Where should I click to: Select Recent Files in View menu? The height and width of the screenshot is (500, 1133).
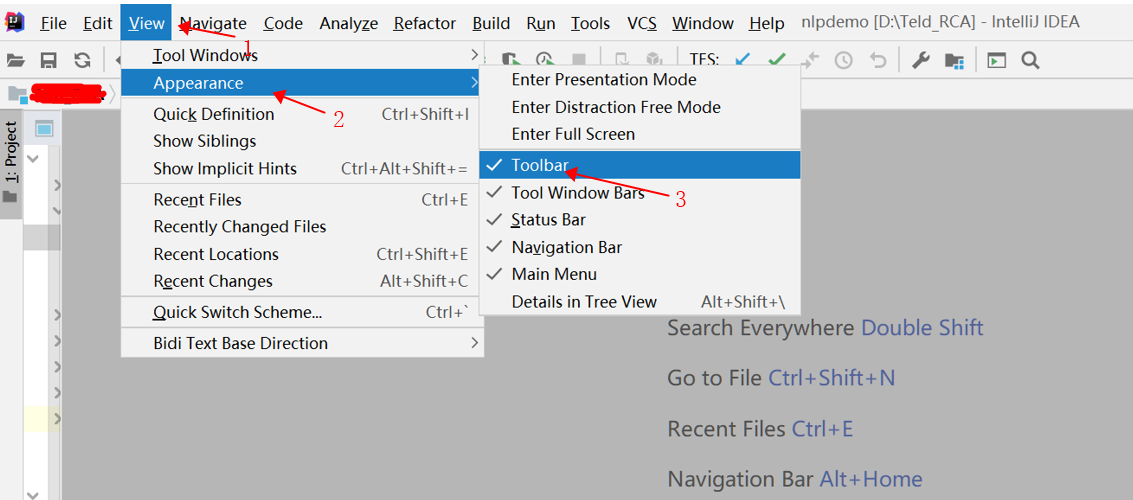click(x=302, y=199)
